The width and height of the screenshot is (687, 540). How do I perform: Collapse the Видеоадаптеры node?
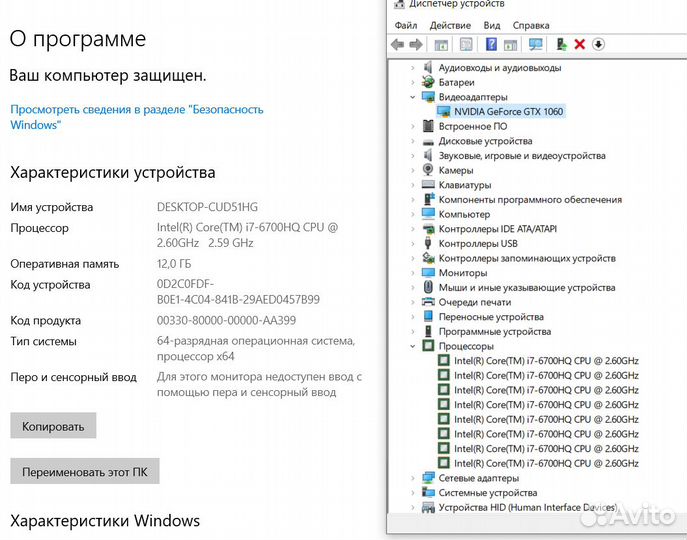412,97
